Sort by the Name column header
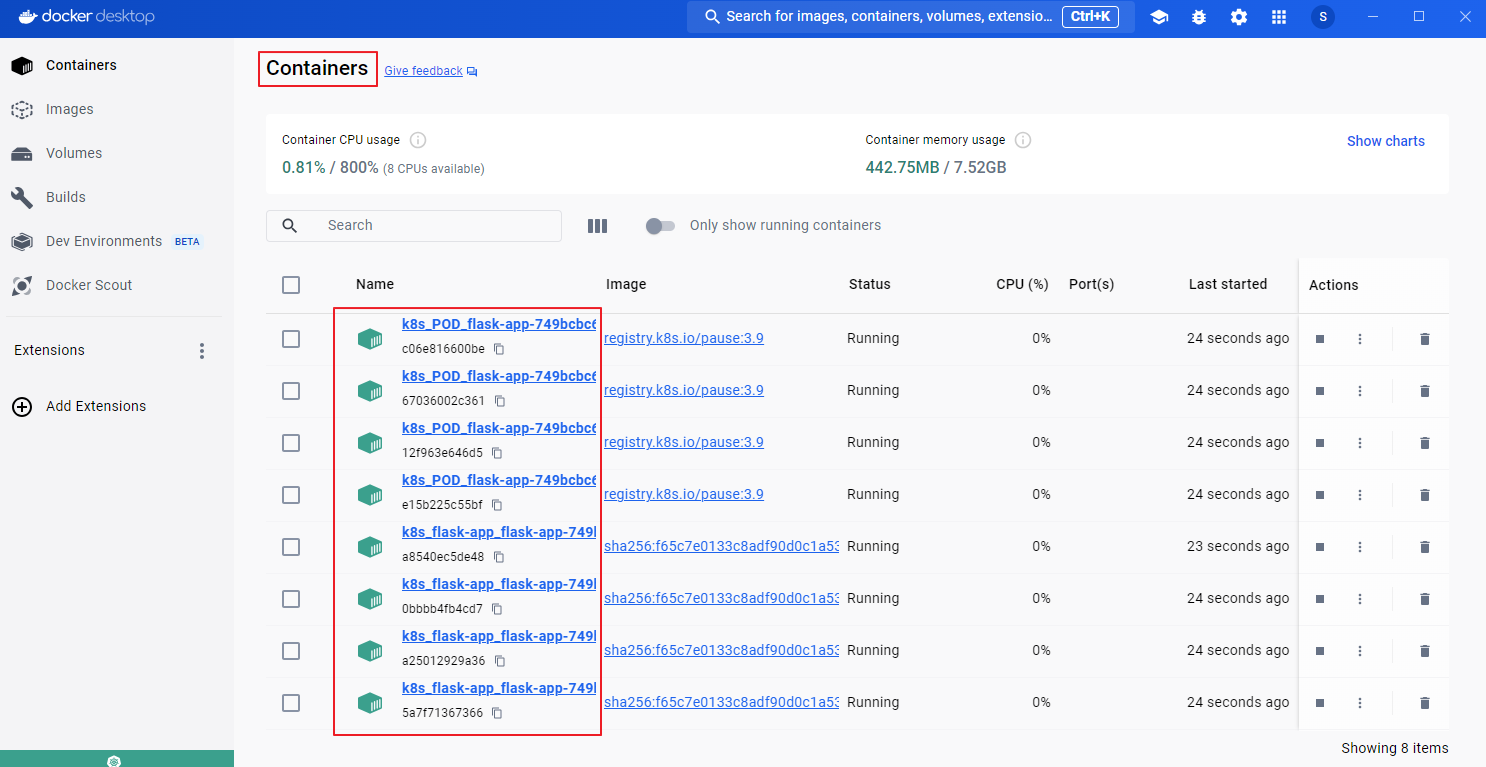1486x767 pixels. pyautogui.click(x=375, y=284)
